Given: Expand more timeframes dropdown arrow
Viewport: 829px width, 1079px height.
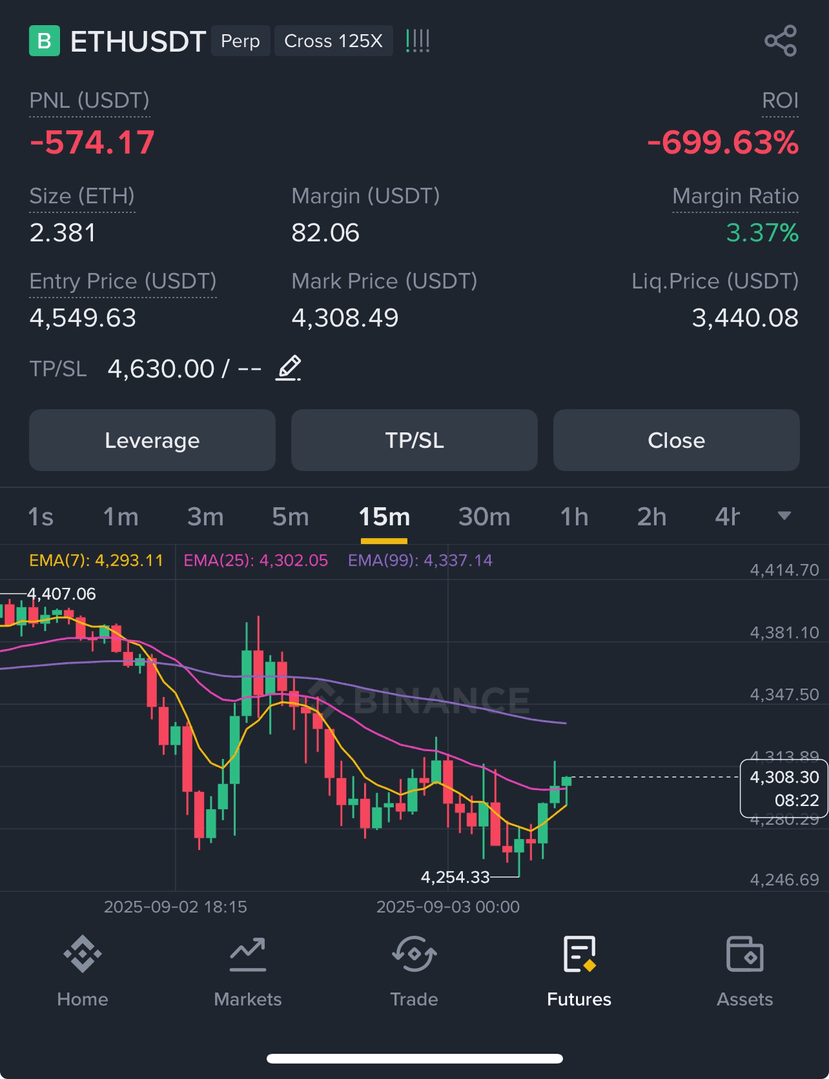Looking at the screenshot, I should [784, 515].
